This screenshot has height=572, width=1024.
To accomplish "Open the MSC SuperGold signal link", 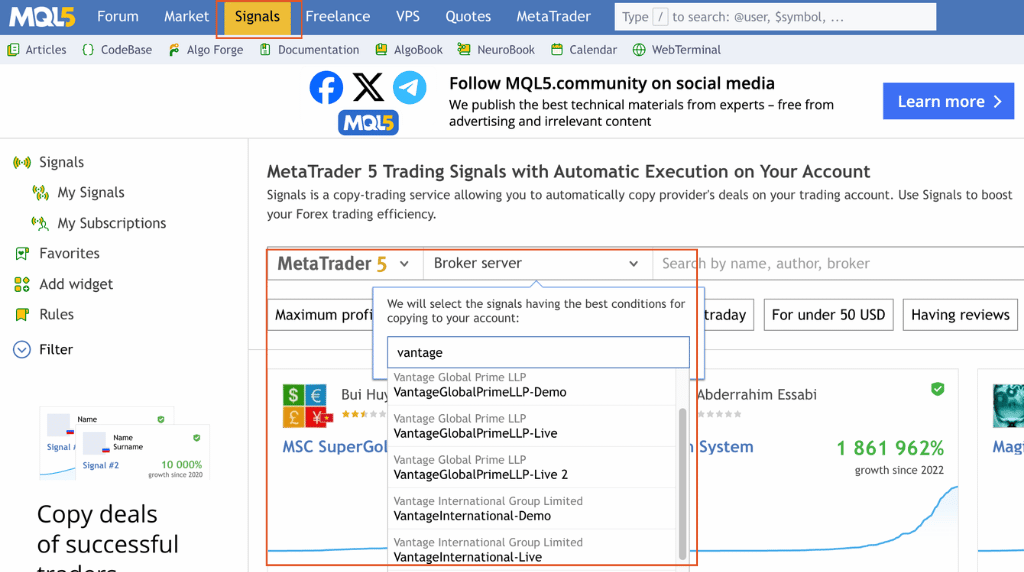I will 335,447.
